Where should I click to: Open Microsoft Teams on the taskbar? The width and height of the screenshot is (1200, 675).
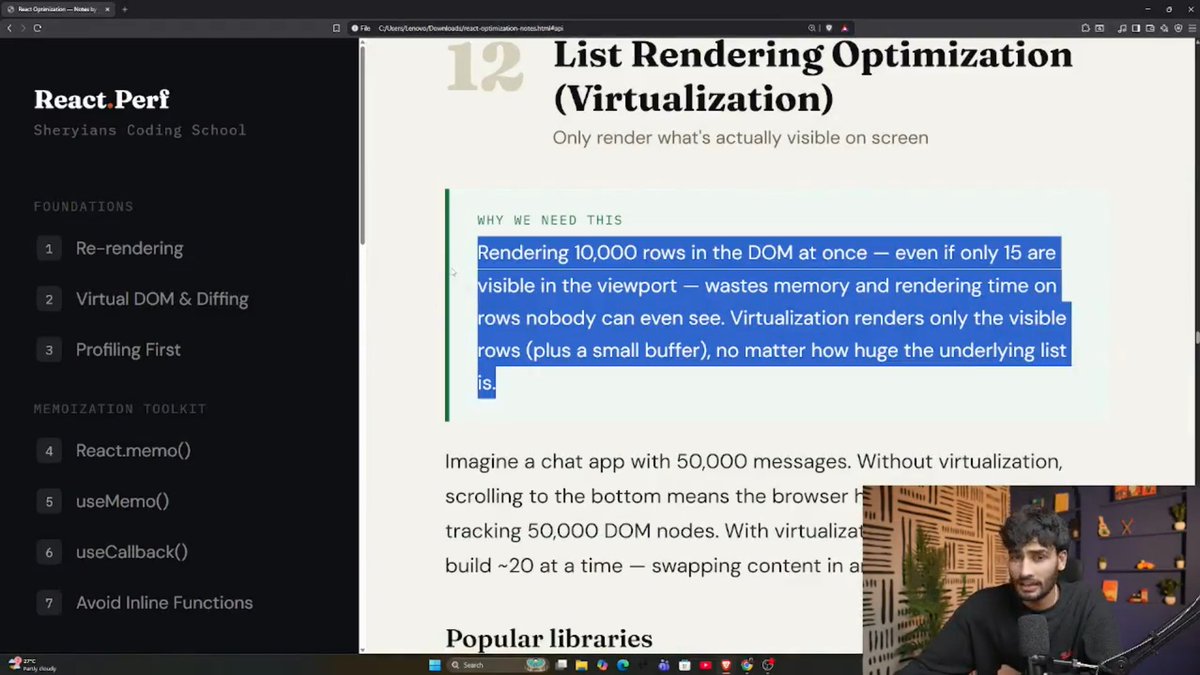tap(664, 665)
